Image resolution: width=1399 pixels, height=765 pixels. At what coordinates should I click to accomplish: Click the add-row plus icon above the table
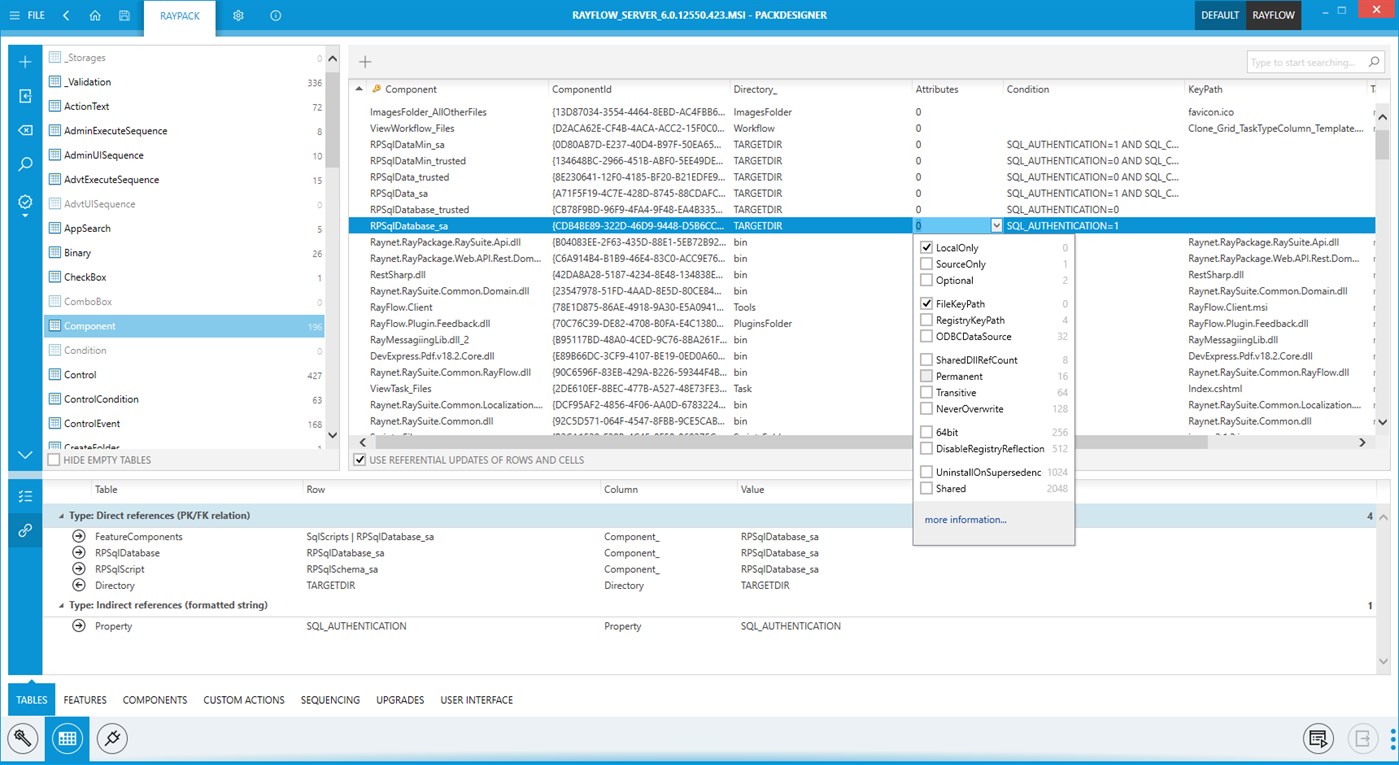click(364, 61)
